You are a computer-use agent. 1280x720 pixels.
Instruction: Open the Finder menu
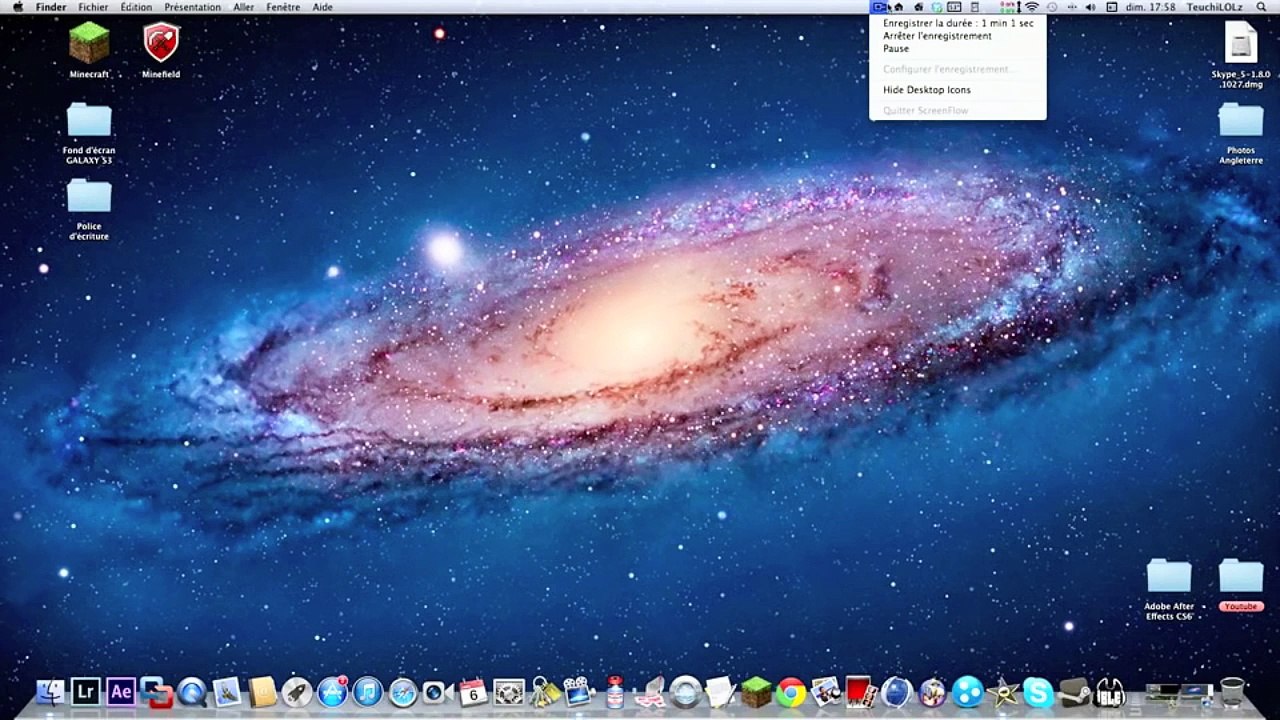click(51, 7)
